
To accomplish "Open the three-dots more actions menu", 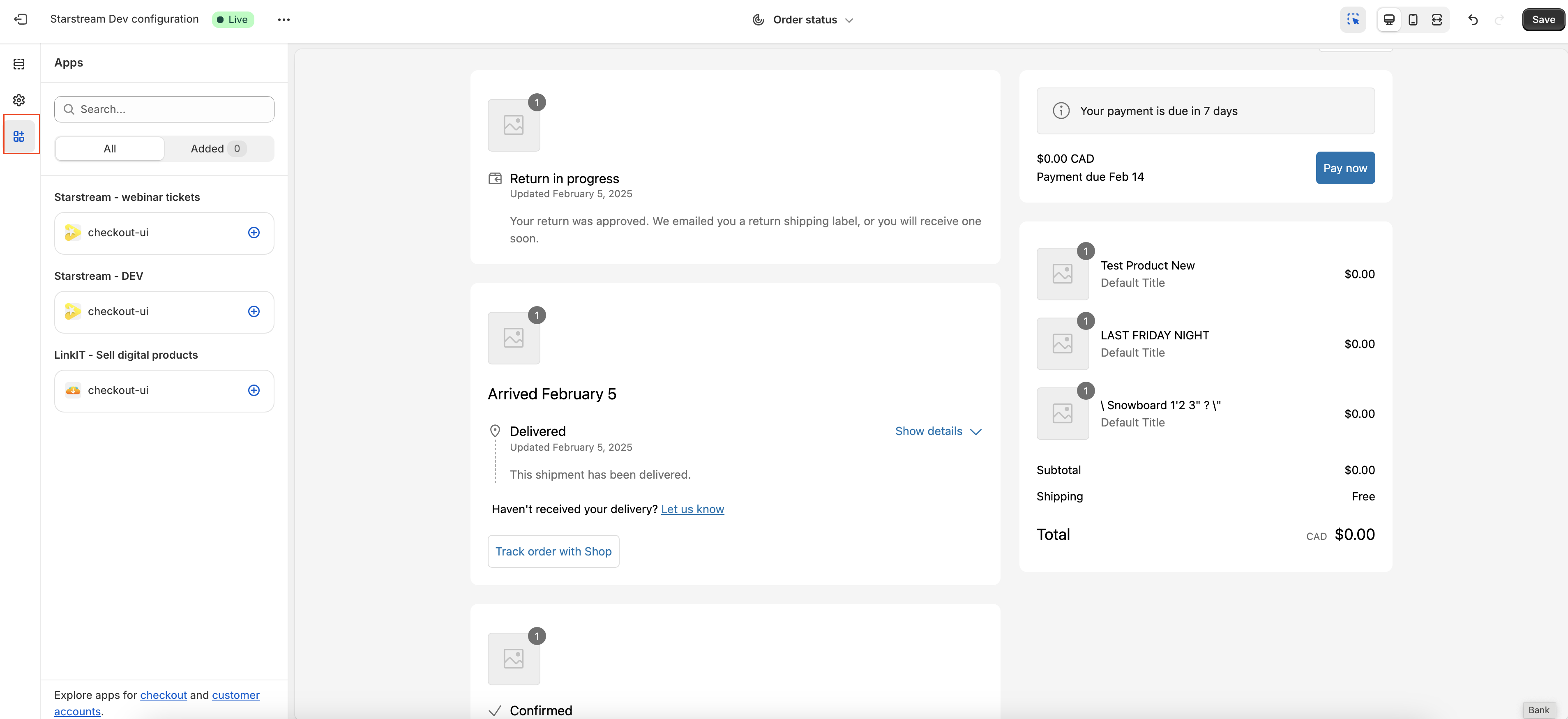I will tap(284, 19).
